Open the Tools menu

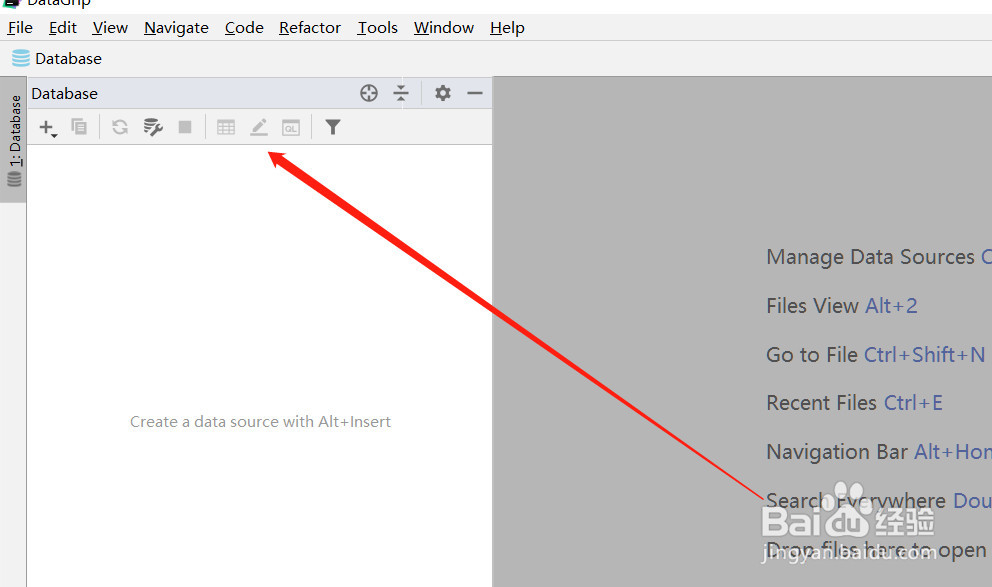point(378,28)
